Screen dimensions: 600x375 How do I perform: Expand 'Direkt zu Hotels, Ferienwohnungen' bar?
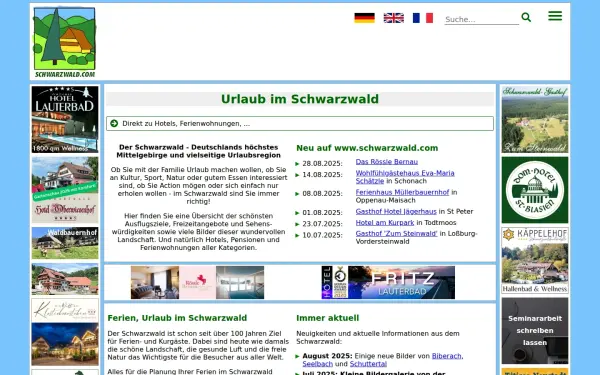coord(300,124)
